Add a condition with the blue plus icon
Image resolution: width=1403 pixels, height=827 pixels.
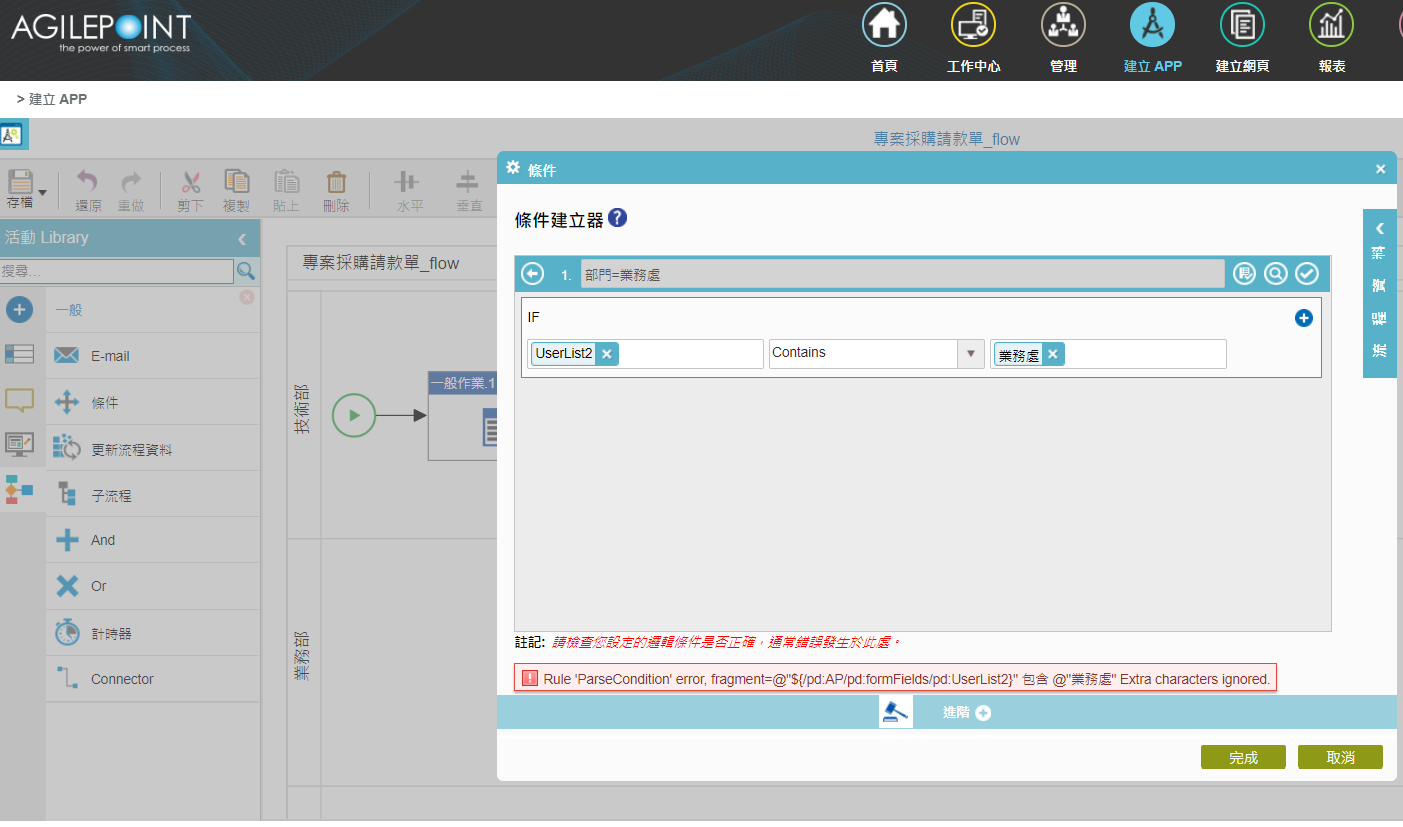[x=1303, y=318]
